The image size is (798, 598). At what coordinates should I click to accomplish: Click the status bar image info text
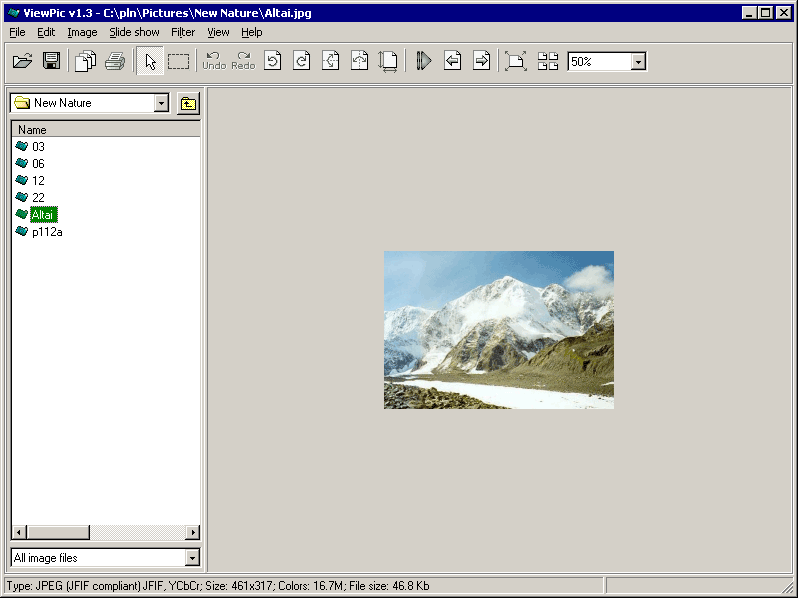pos(218,586)
